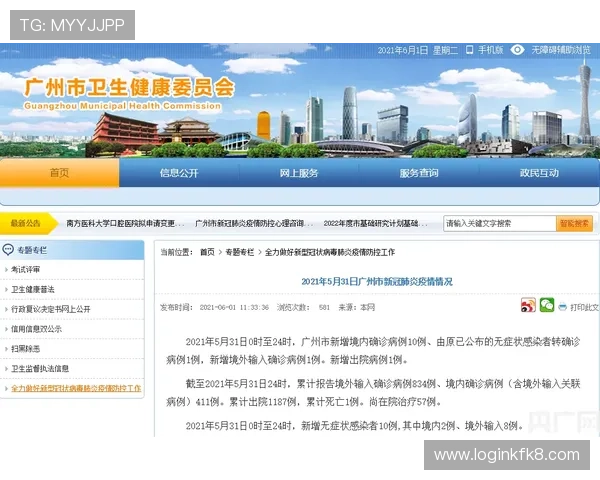Viewport: 600px width, 480px height.
Task: Focus the keyword search input field
Action: point(500,224)
